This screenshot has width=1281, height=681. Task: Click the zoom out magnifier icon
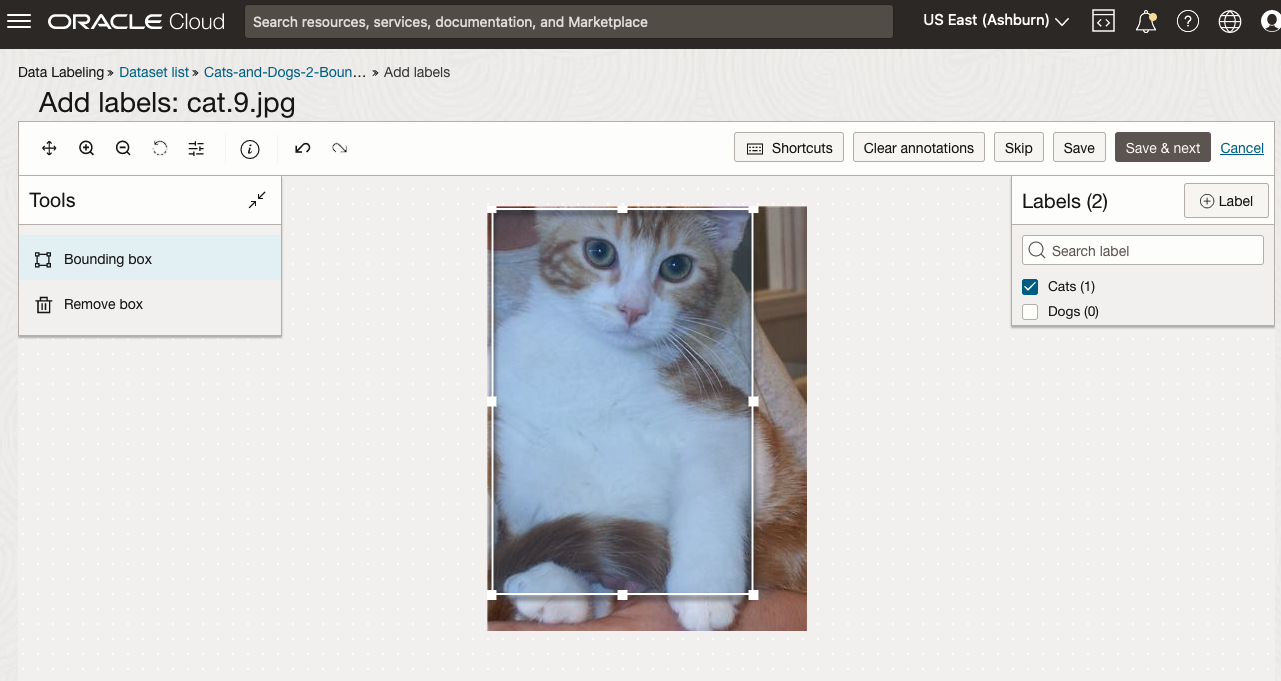123,148
